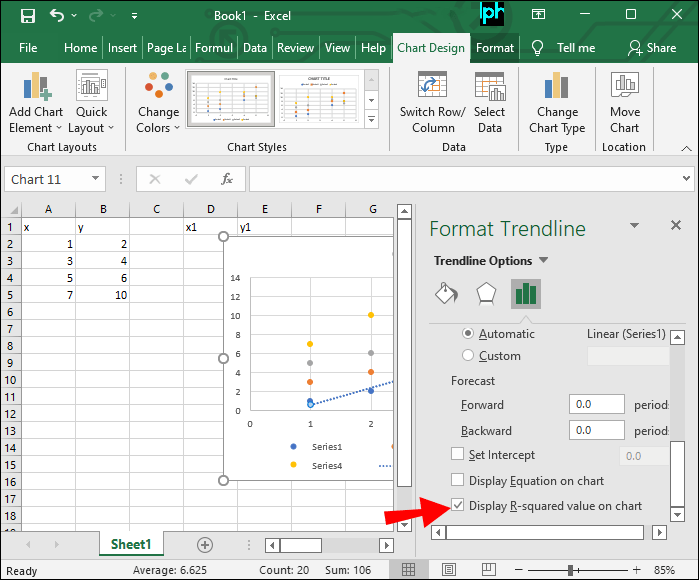Click the Save icon in title bar

pos(27,16)
